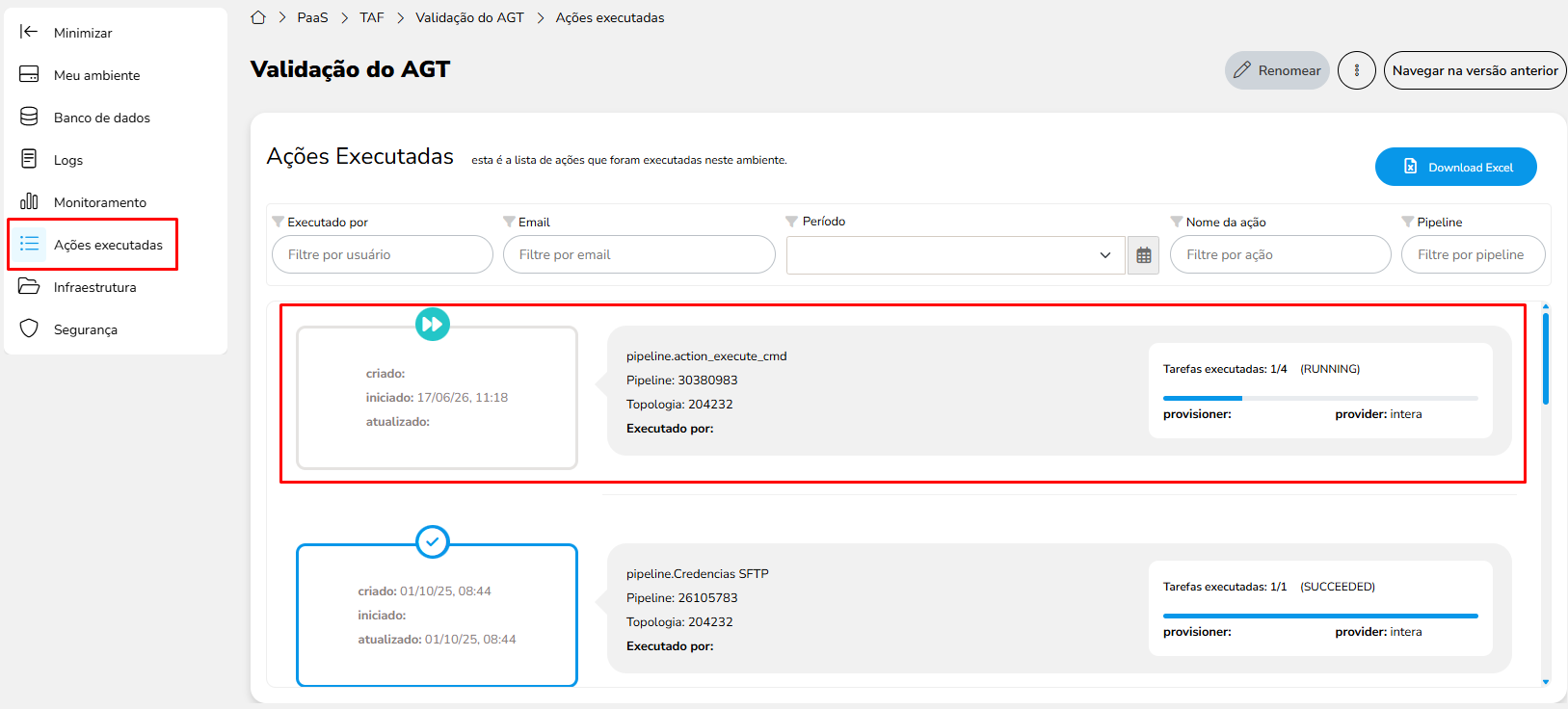This screenshot has width=1568, height=709.
Task: Navigate to TAF in breadcrumb
Action: pos(372,17)
